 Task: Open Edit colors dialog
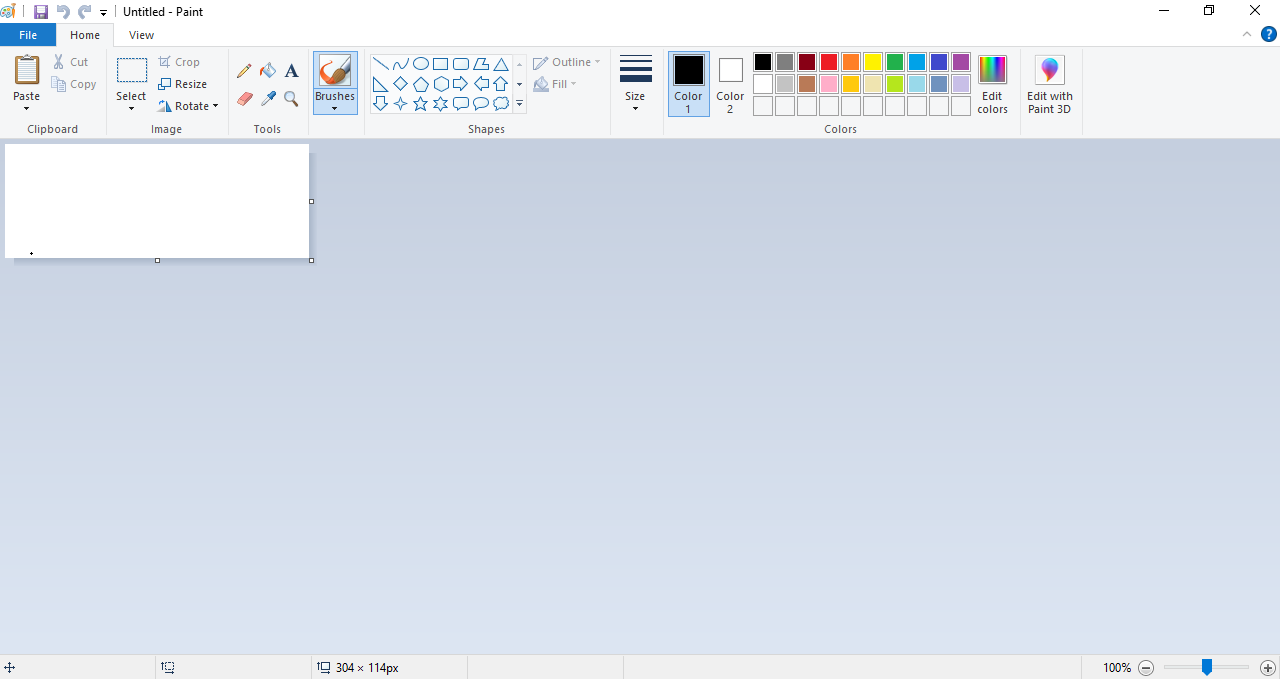(x=992, y=84)
